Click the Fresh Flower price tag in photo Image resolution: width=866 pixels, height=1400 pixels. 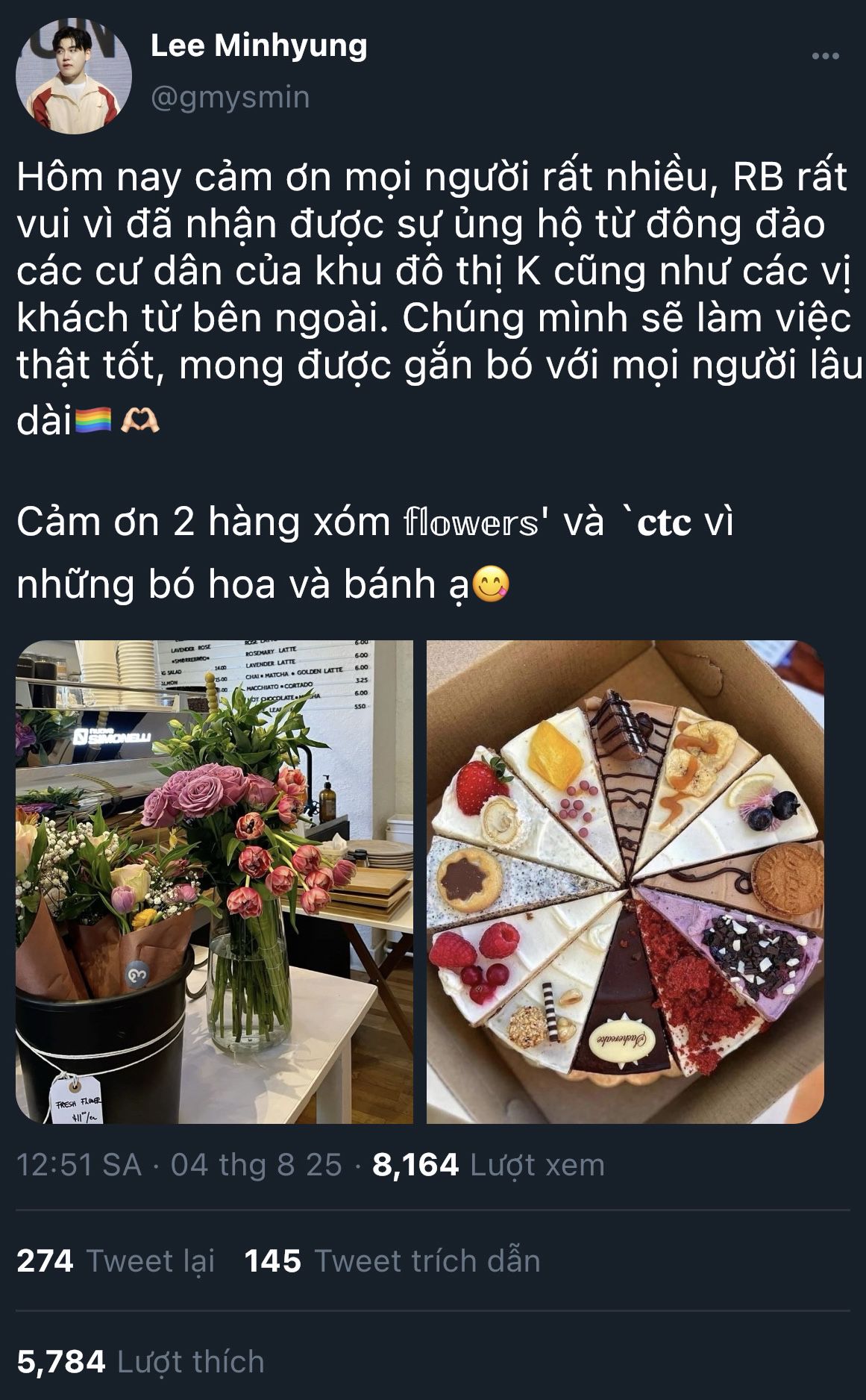point(76,1099)
